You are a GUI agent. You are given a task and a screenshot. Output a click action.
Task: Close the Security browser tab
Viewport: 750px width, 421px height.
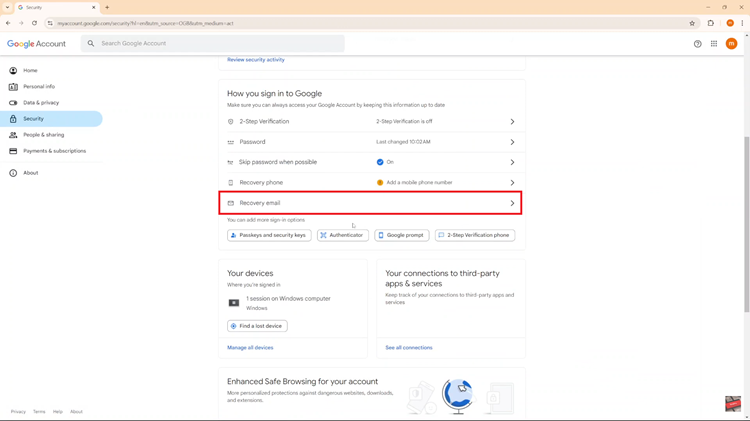(x=94, y=7)
